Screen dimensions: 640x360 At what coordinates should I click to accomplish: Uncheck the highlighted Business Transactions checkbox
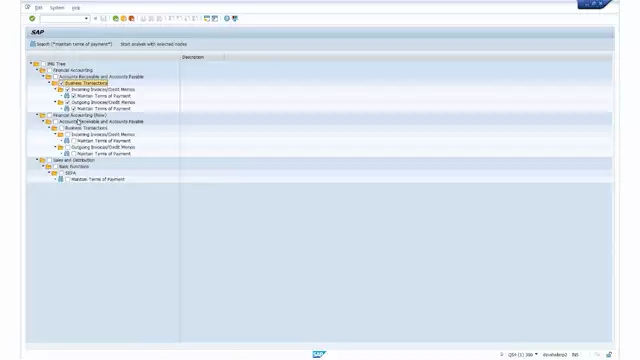pos(62,83)
